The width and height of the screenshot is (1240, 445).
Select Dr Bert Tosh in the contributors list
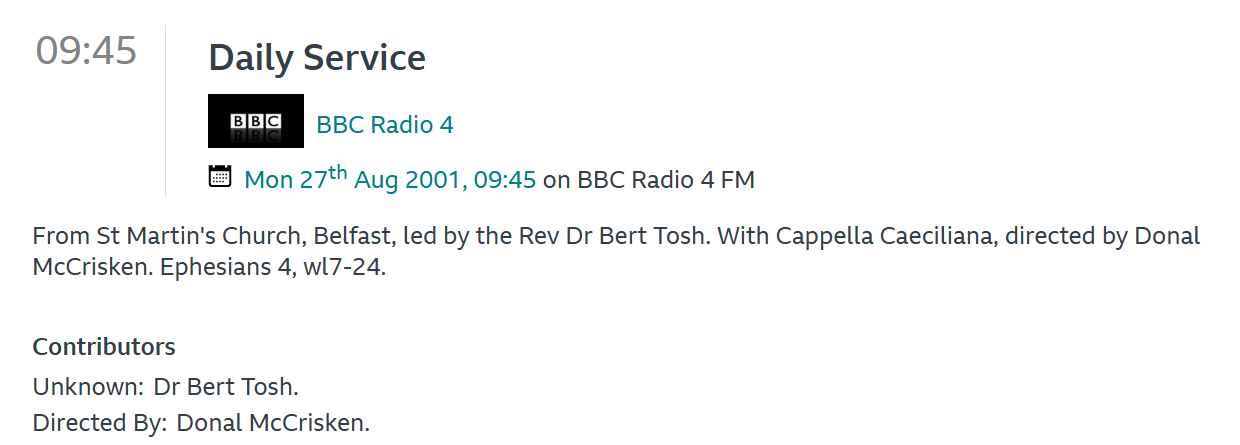pos(226,387)
